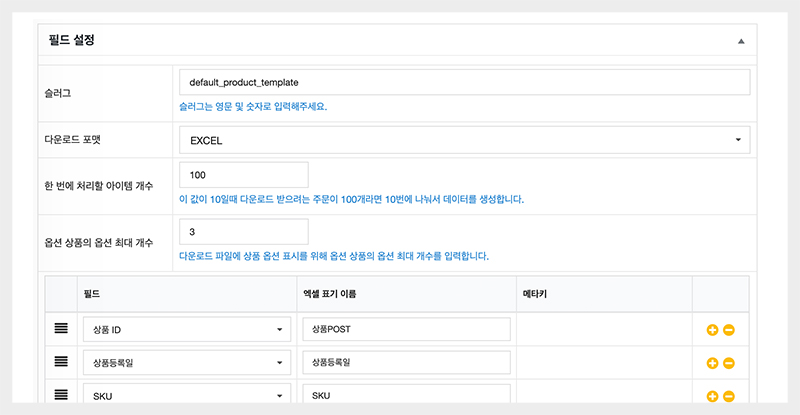
Task: Add a row after the 상품등록일 field
Action: (x=712, y=363)
